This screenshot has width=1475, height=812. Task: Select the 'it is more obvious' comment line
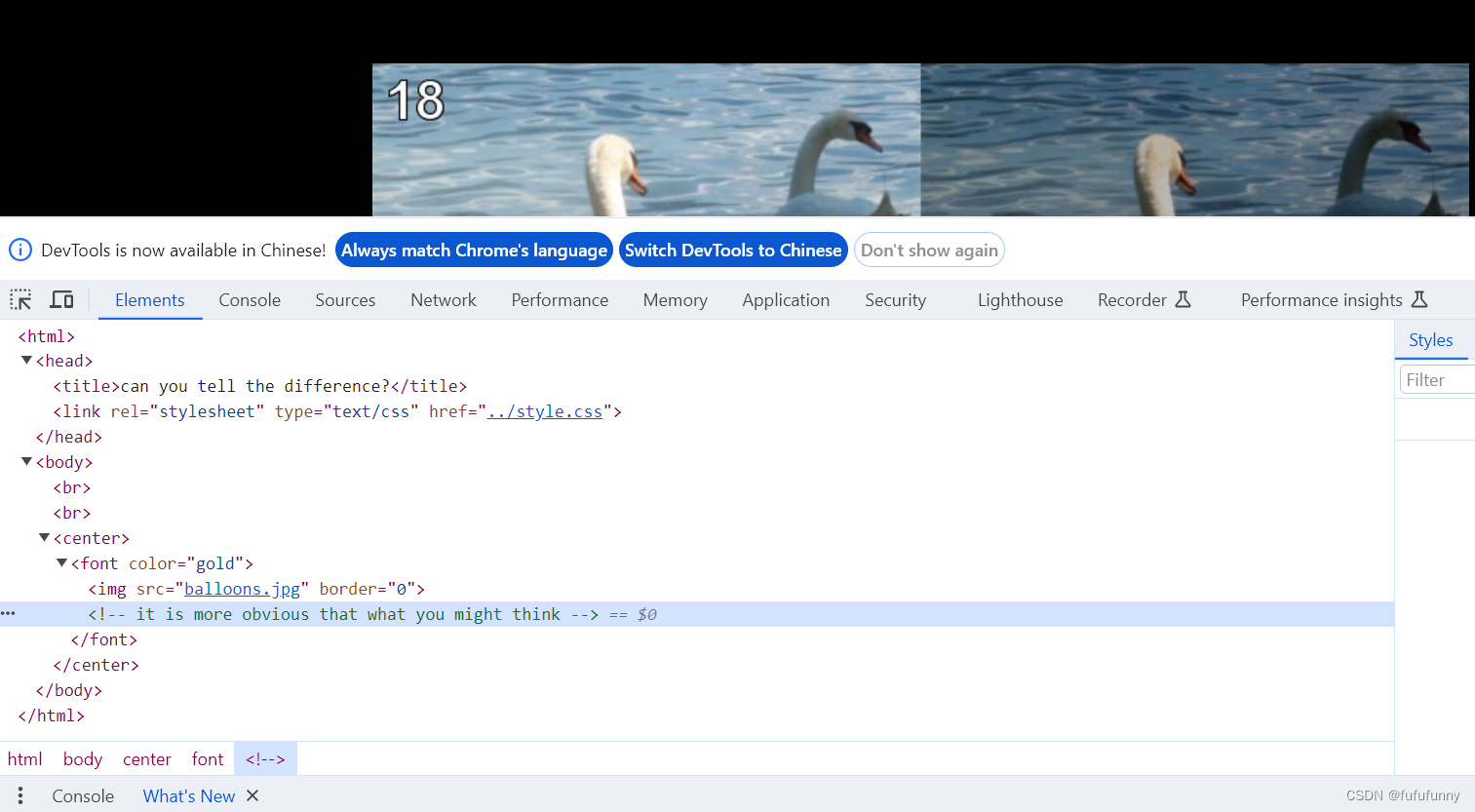[x=697, y=614]
